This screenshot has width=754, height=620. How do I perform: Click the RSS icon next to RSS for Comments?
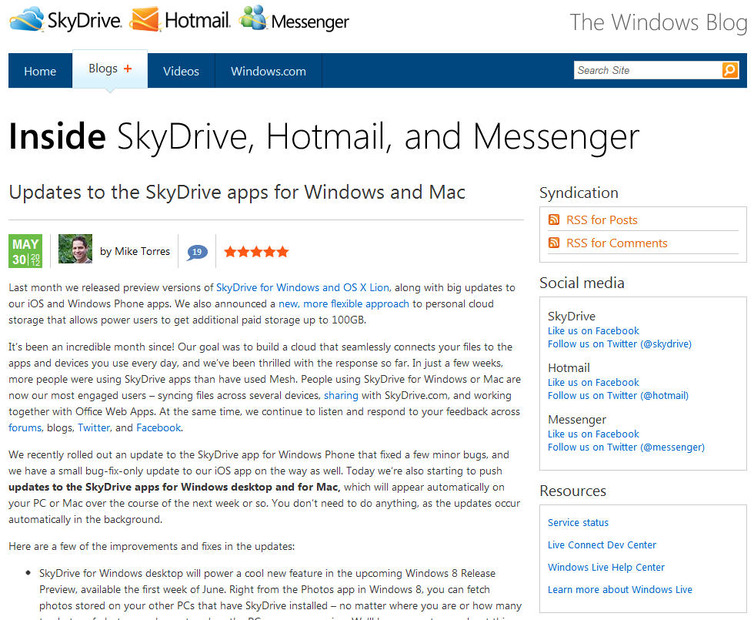click(x=554, y=243)
